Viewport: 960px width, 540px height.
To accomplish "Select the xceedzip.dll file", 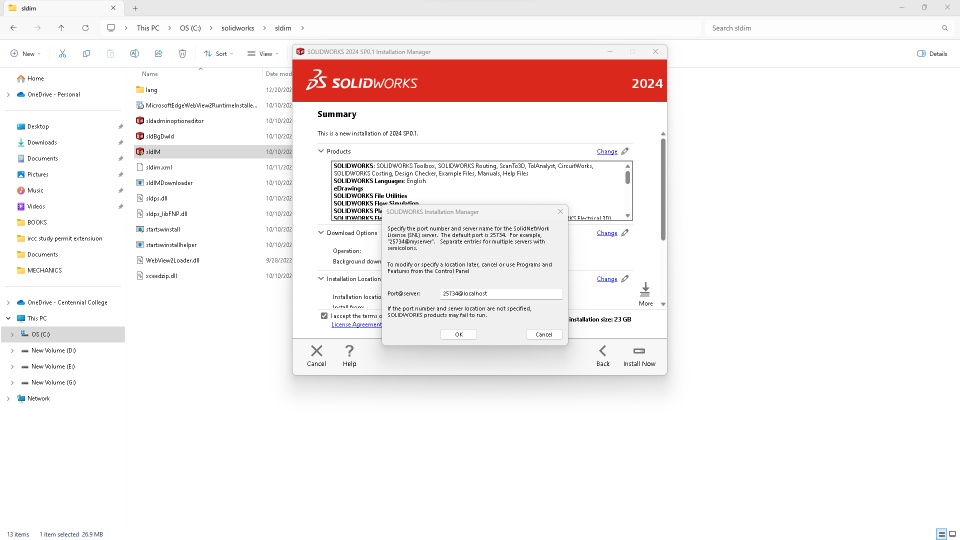I will coord(161,276).
